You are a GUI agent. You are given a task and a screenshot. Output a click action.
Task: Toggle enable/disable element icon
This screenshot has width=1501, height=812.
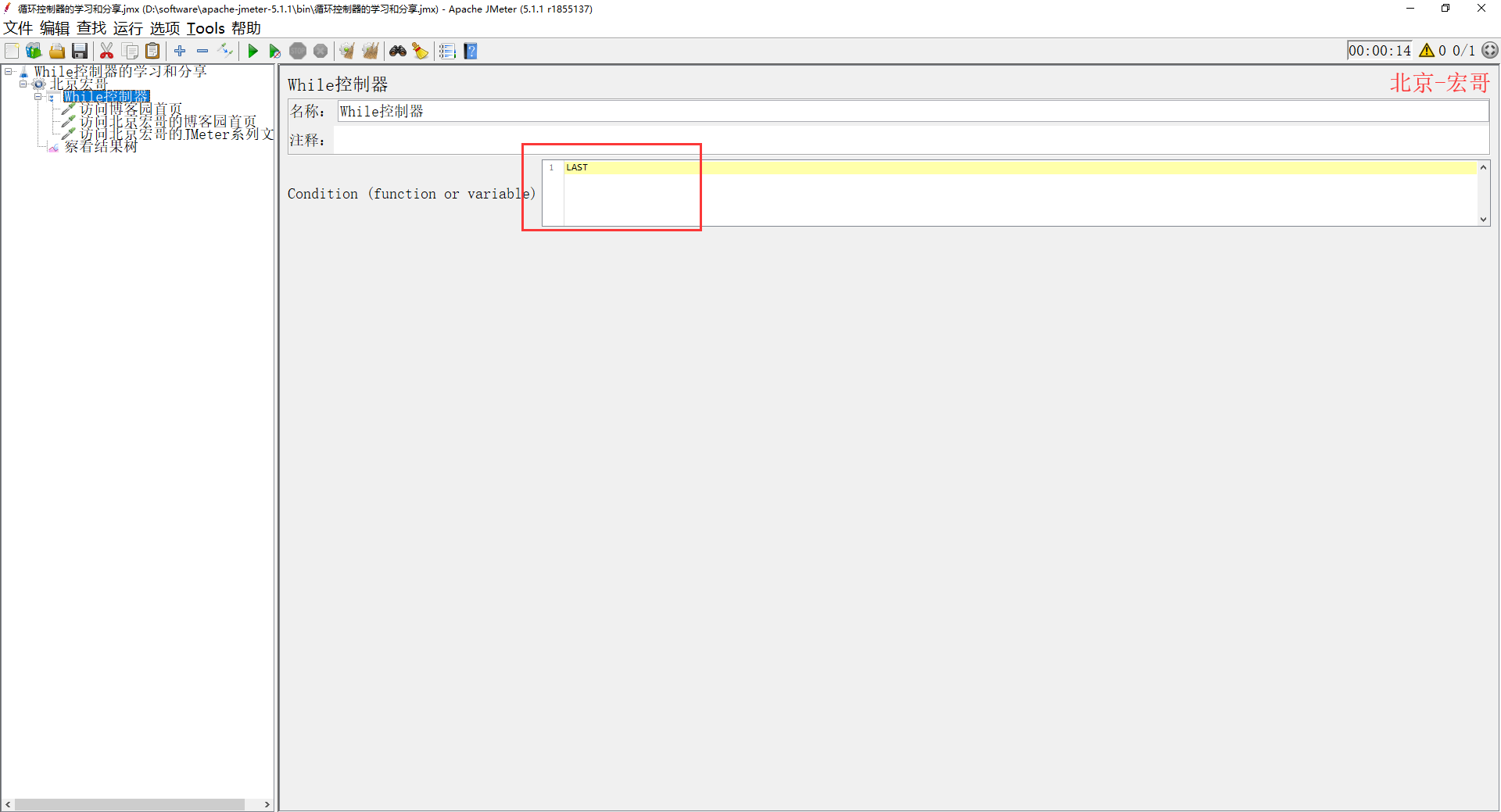pos(225,51)
